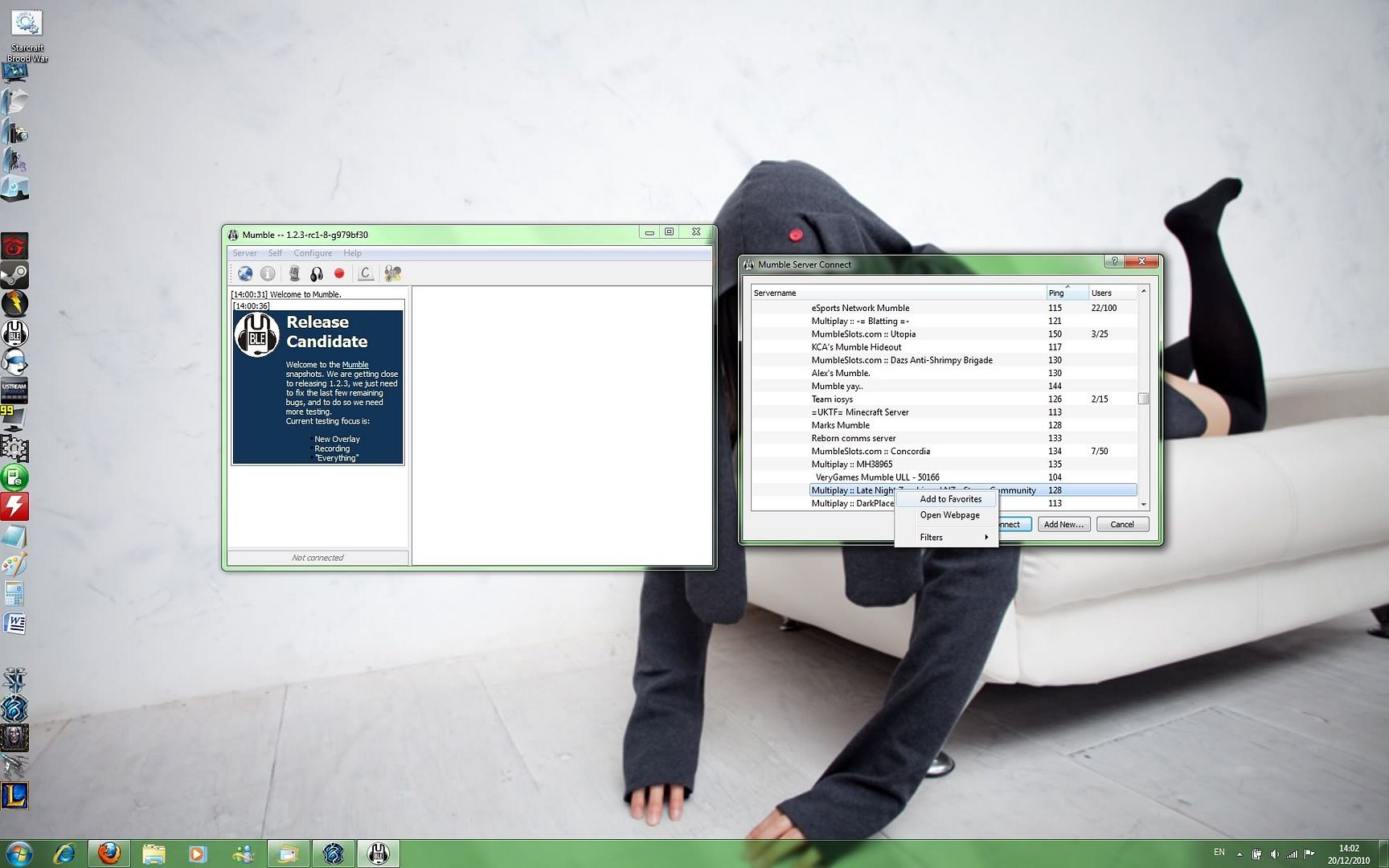Open the Microsoft Word desktop icon
The image size is (1389, 868).
[14, 624]
